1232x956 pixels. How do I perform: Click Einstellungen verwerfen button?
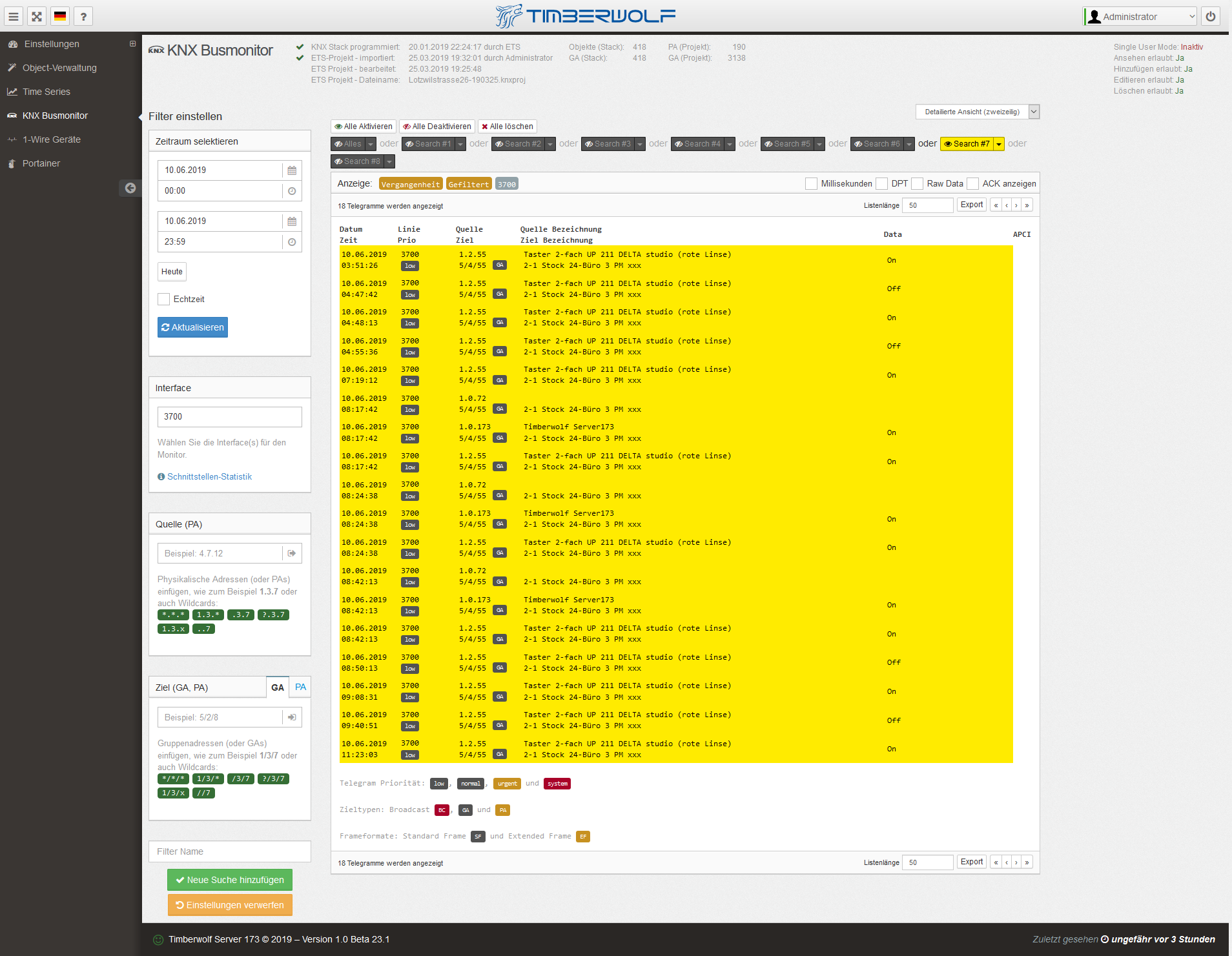pos(230,905)
